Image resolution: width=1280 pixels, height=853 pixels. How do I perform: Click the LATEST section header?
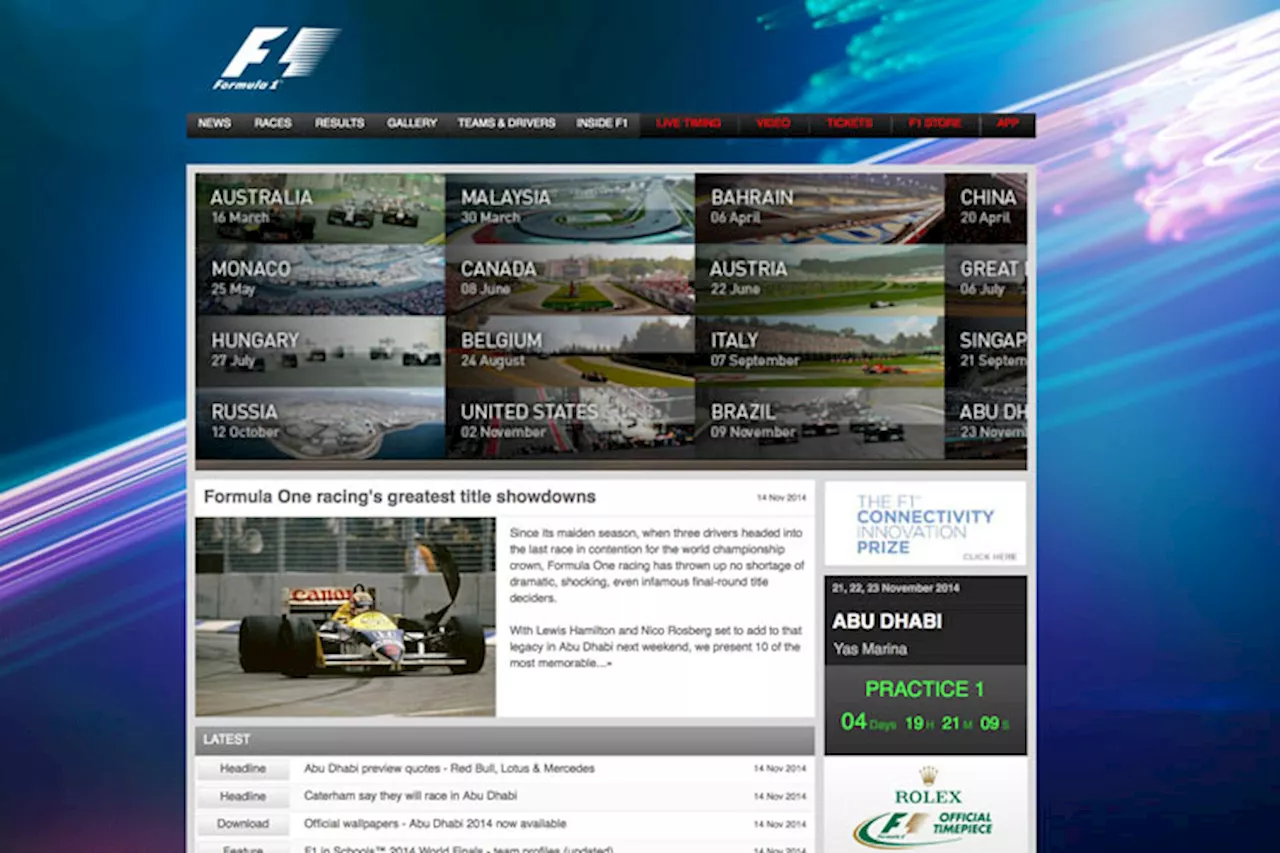pos(505,740)
